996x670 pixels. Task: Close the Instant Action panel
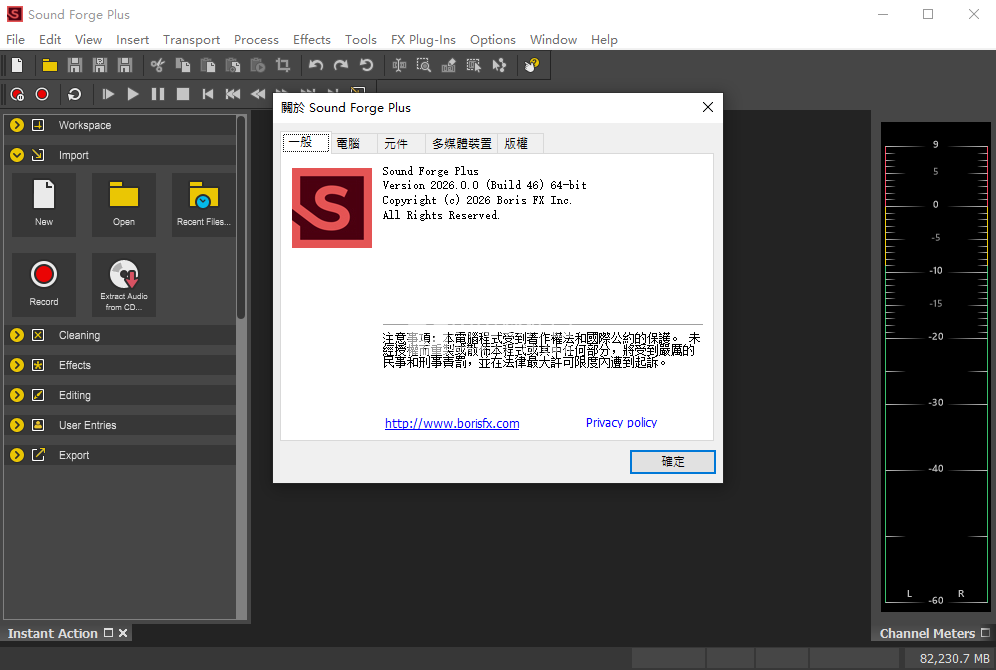[124, 633]
